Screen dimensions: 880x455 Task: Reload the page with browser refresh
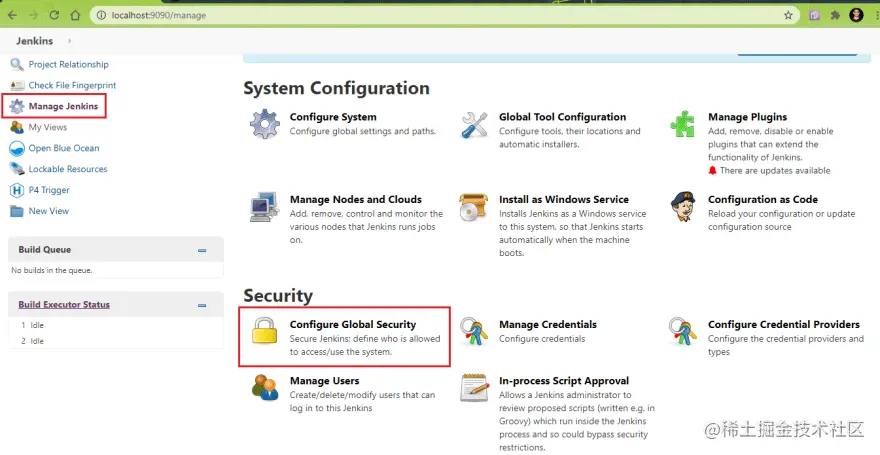pyautogui.click(x=54, y=15)
